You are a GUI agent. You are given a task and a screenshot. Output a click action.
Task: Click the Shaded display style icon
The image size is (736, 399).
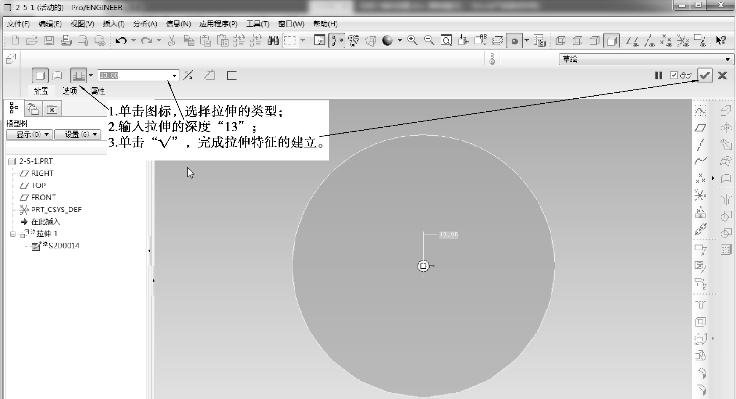[x=387, y=41]
